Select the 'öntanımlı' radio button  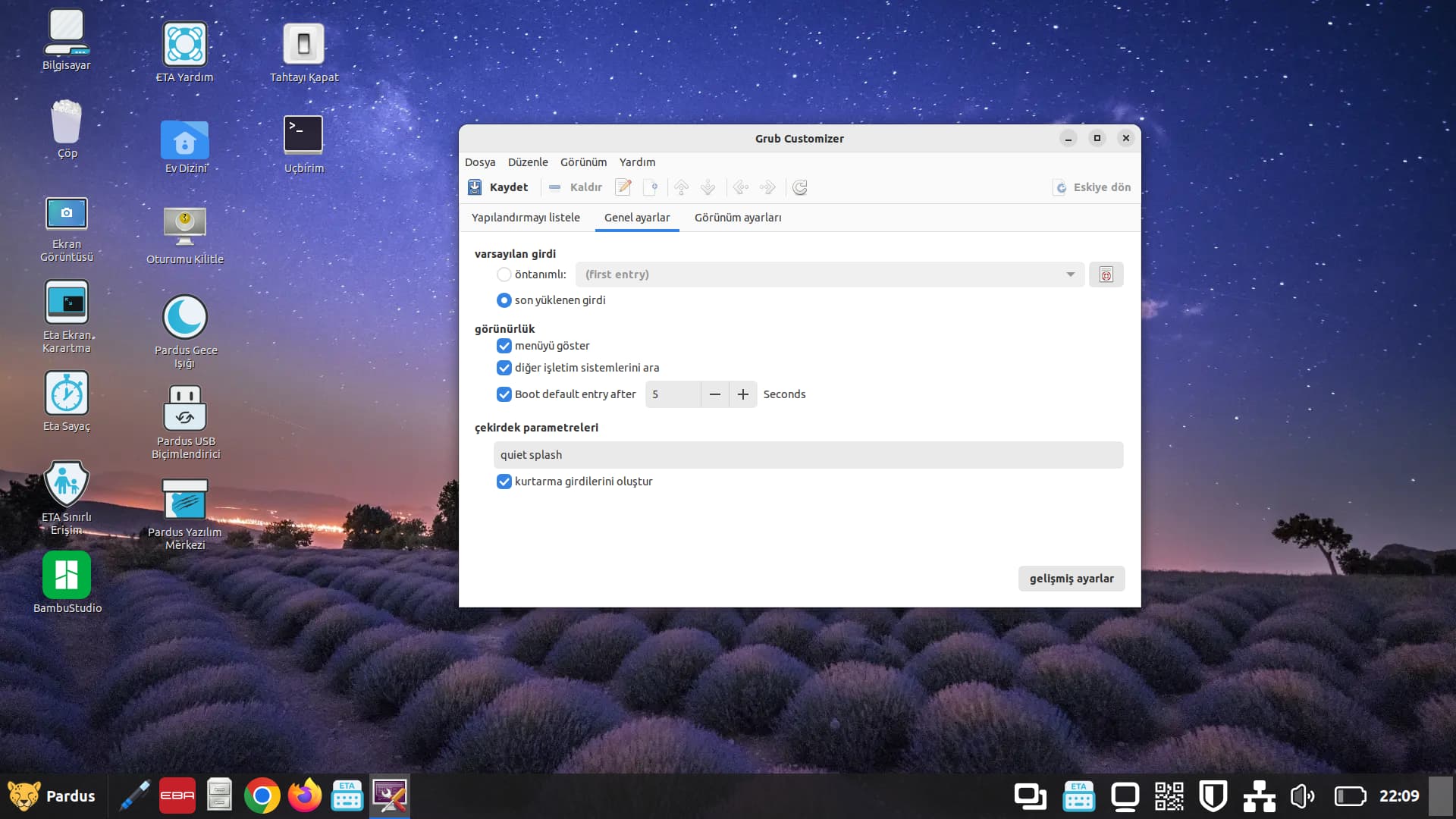tap(504, 275)
